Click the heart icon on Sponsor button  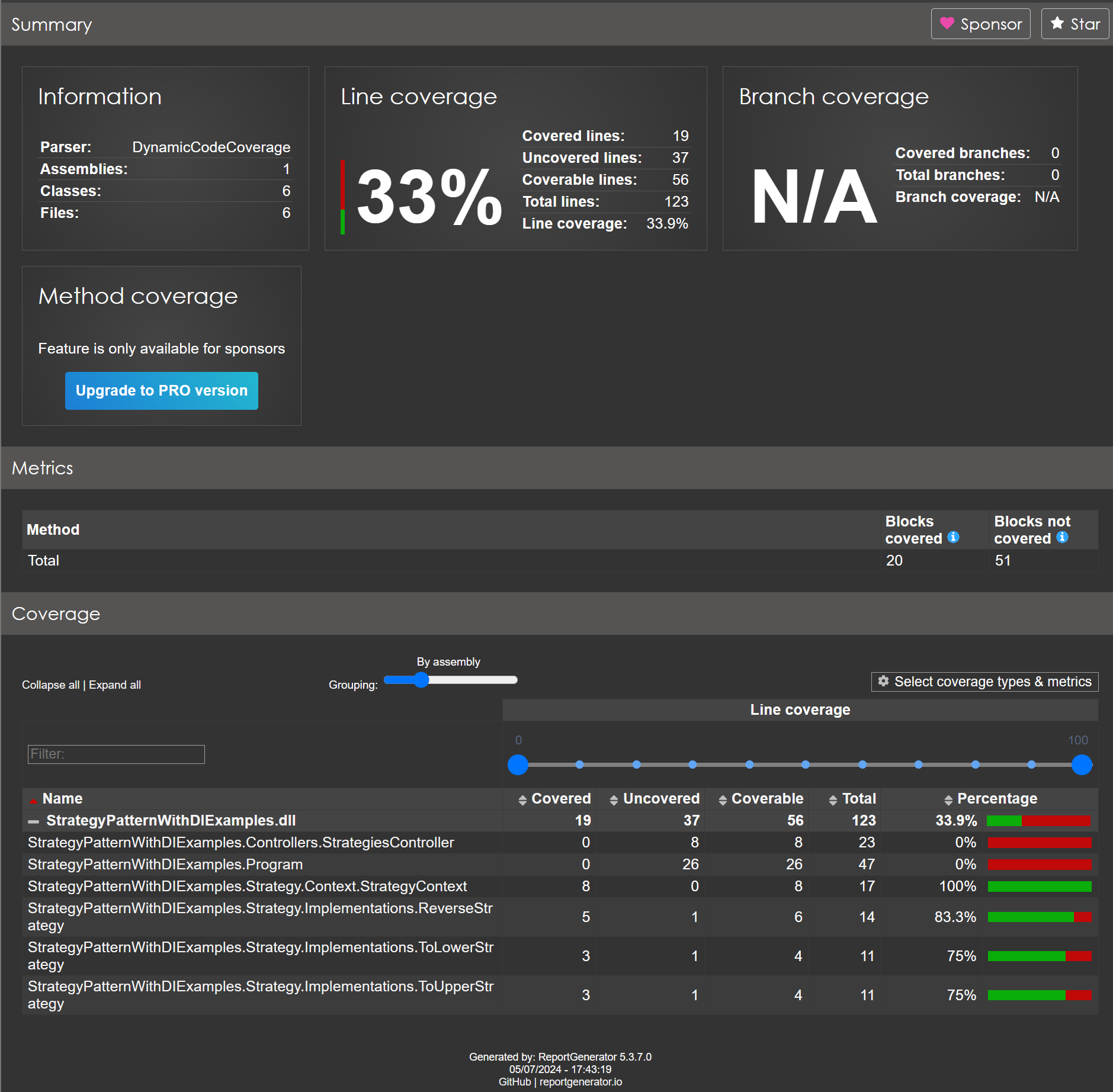click(x=948, y=24)
